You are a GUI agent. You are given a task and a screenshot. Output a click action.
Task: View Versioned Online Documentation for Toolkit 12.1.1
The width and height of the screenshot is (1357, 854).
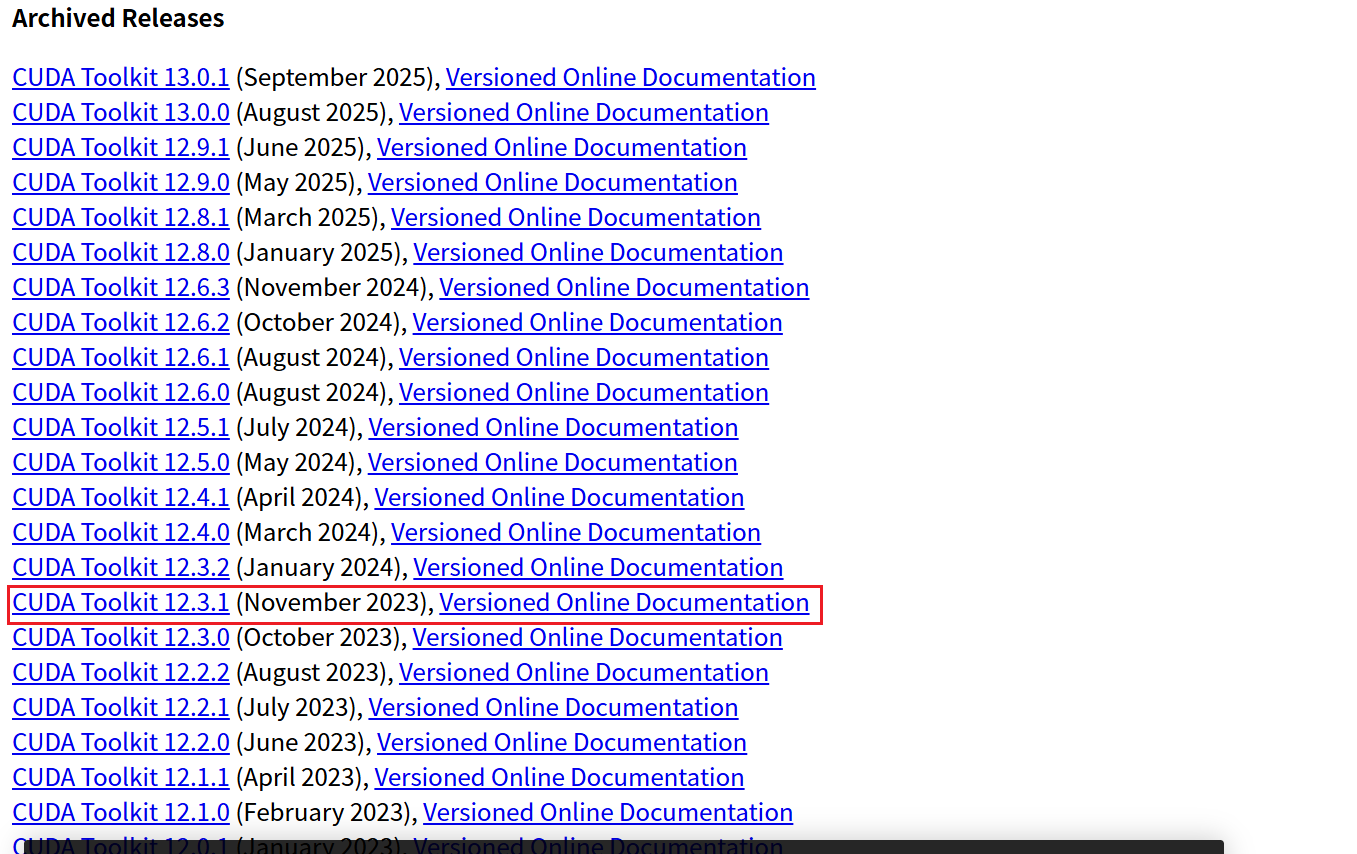tap(559, 777)
